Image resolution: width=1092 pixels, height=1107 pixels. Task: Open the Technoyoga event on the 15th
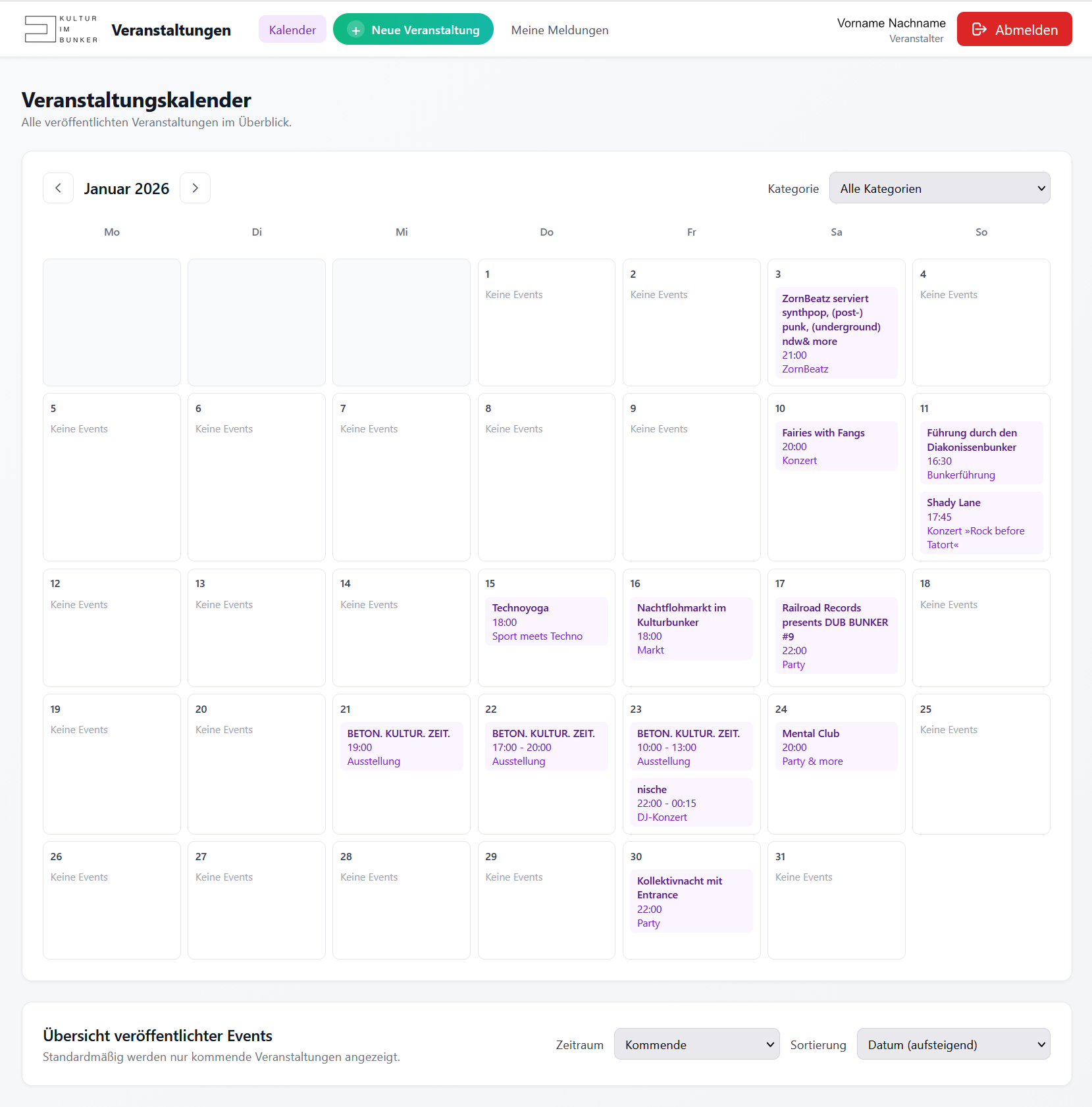(546, 621)
